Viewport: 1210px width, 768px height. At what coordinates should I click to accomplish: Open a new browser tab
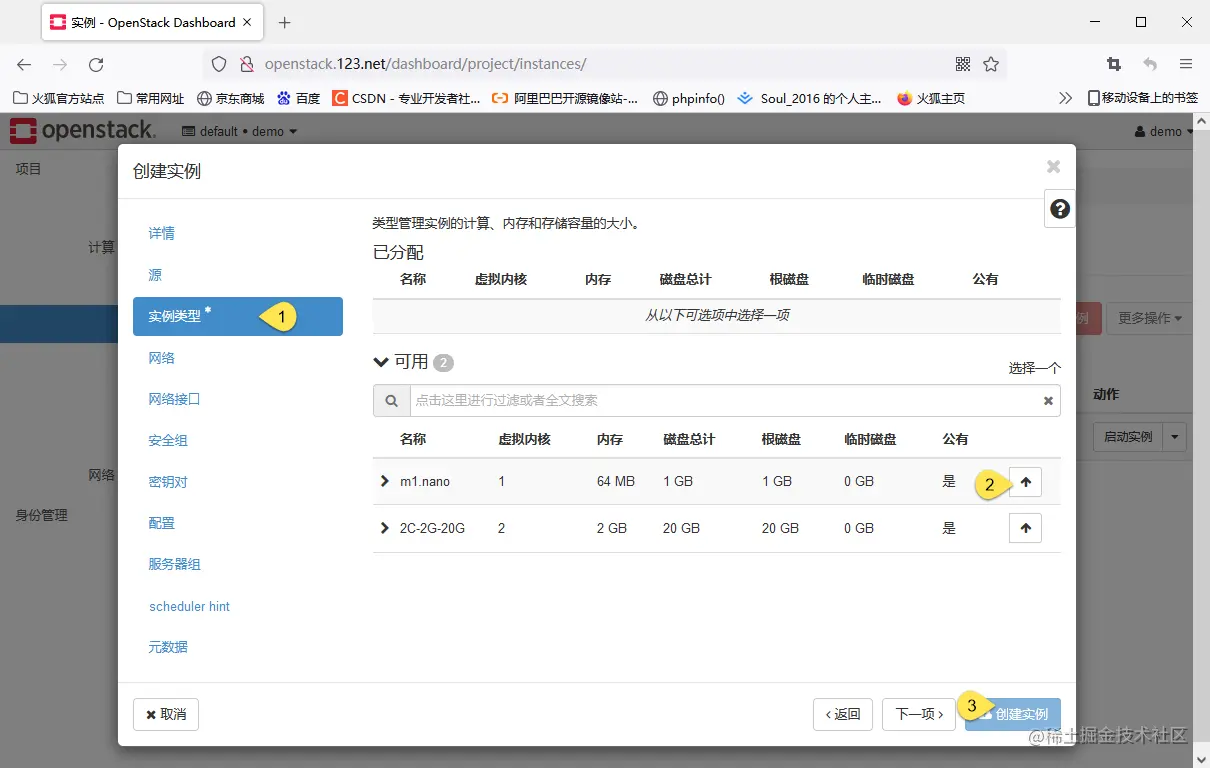point(285,22)
